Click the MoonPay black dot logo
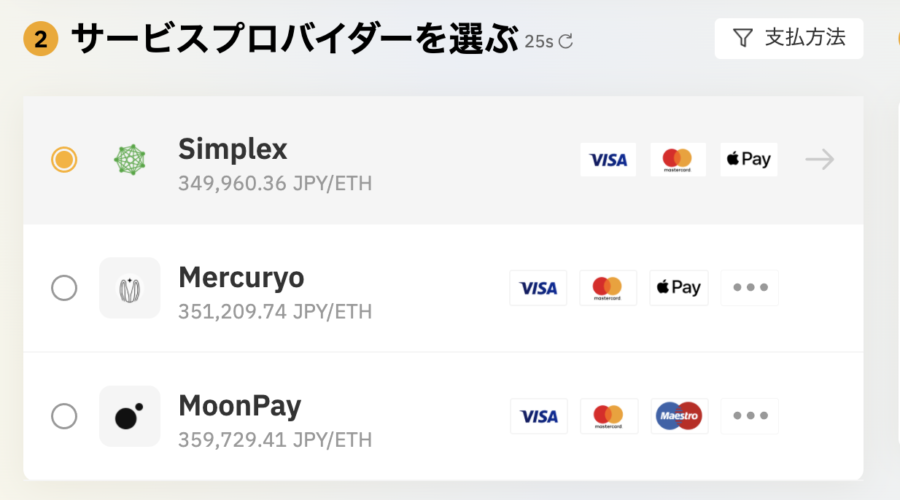This screenshot has width=900, height=500. pyautogui.click(x=130, y=416)
